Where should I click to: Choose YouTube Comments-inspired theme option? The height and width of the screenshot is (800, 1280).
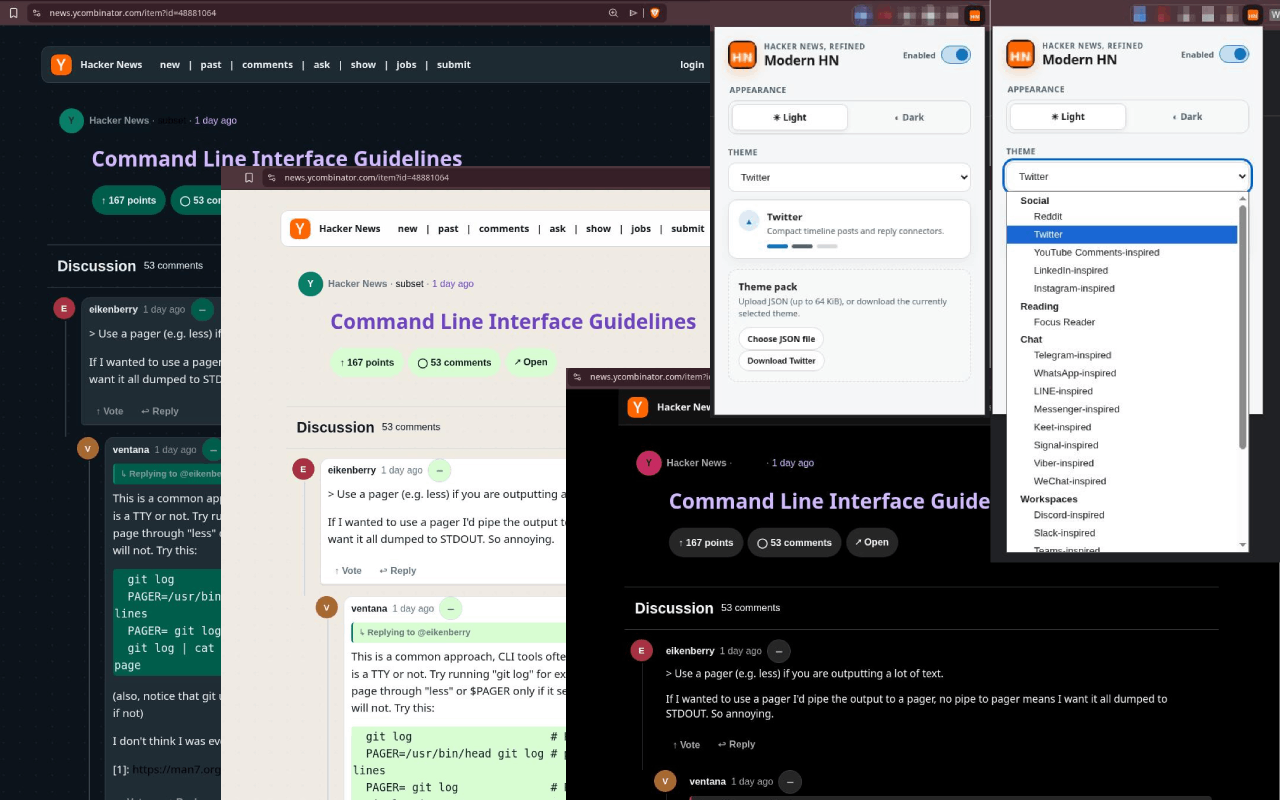coord(1122,252)
